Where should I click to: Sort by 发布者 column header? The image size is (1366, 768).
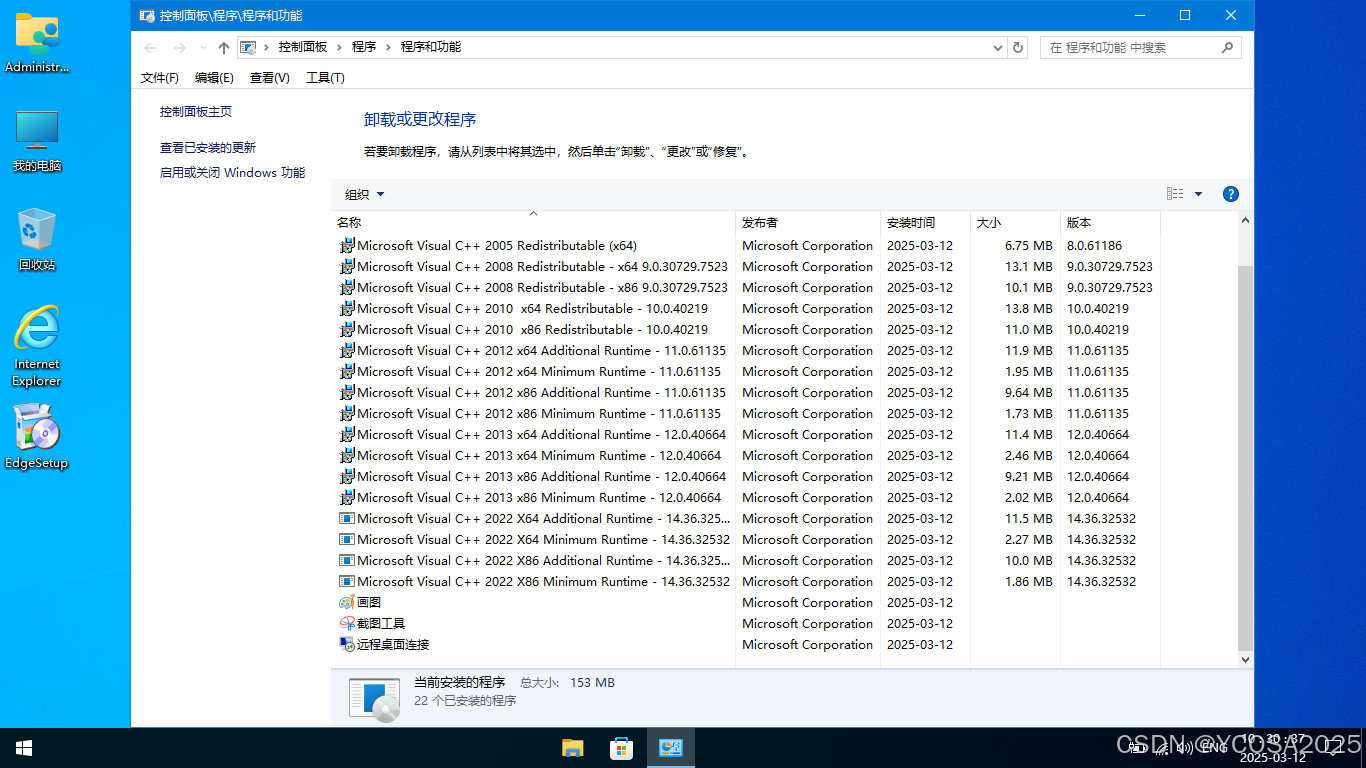pos(808,222)
